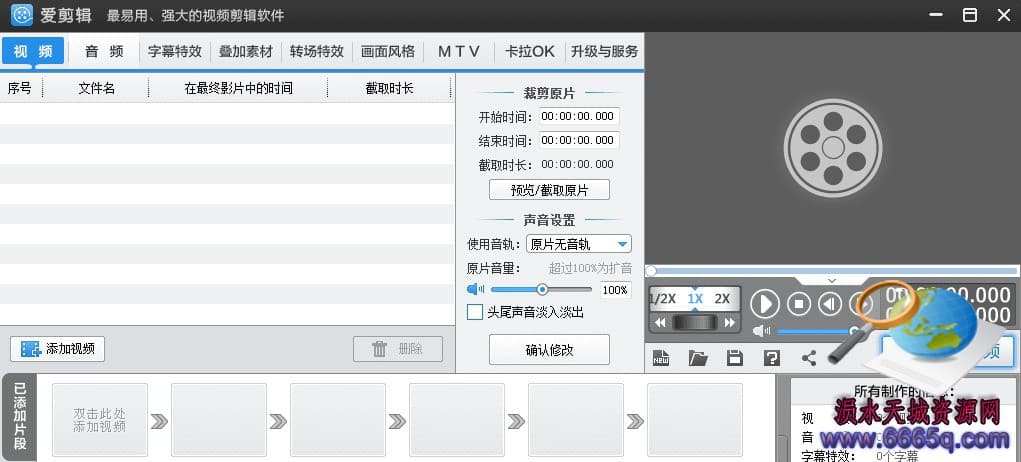The height and width of the screenshot is (462, 1021).
Task: Click the 100% volume value field
Action: (615, 290)
